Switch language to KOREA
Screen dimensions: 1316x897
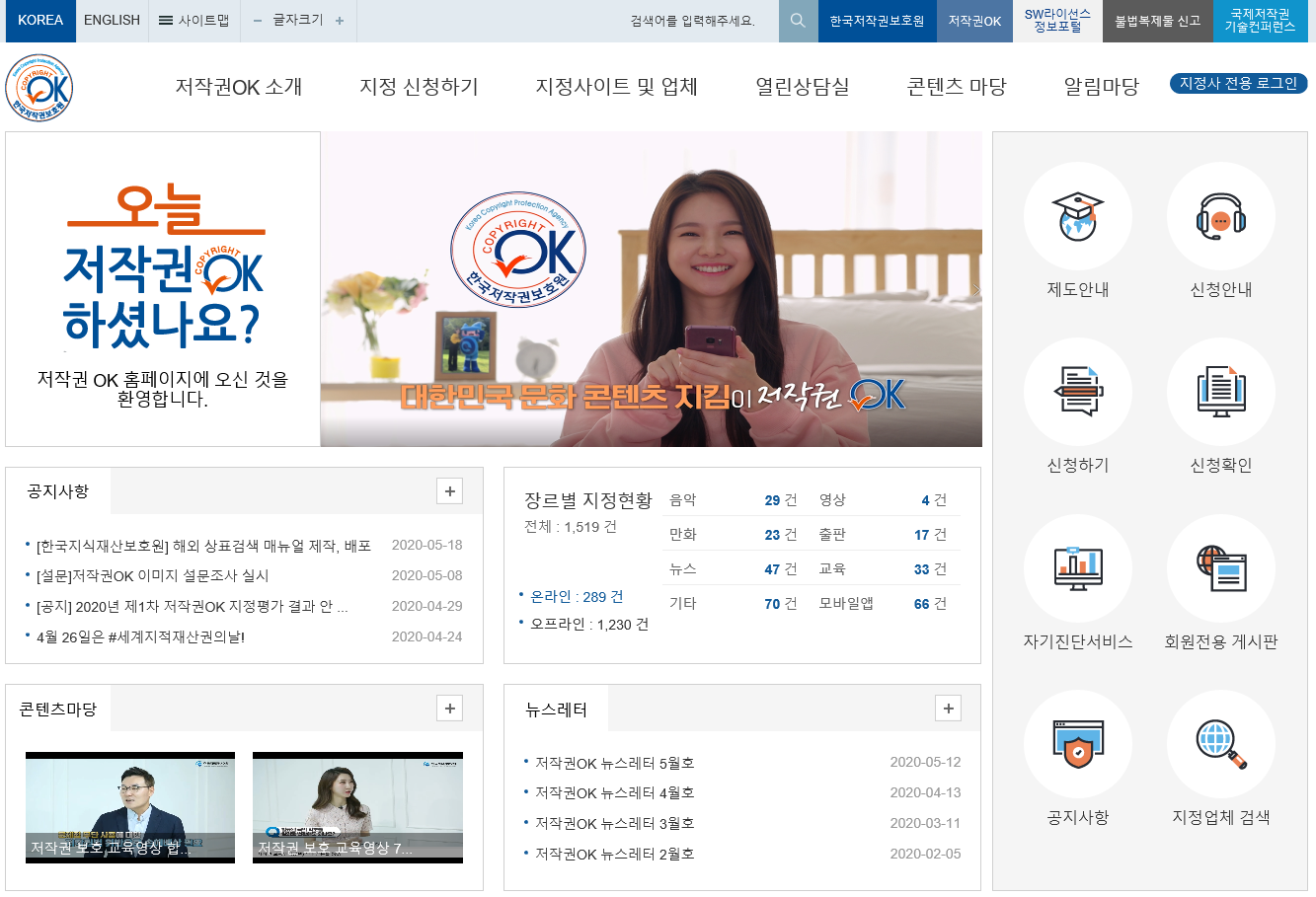tap(40, 21)
